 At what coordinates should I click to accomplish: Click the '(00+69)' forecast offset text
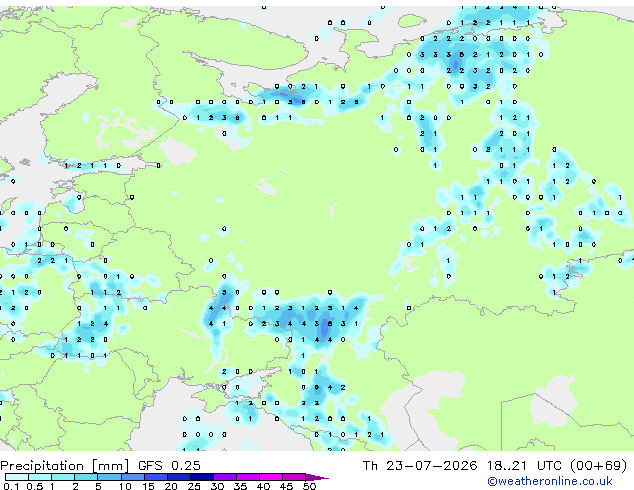(598, 465)
